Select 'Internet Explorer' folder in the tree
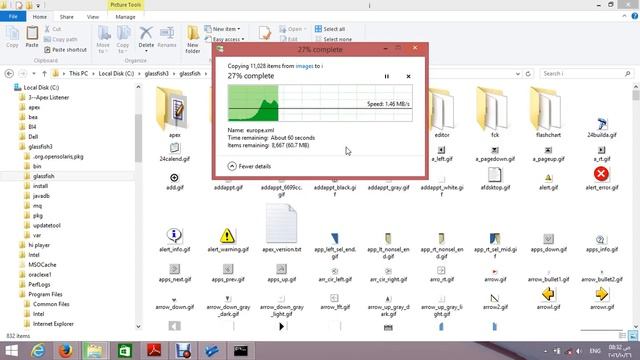This screenshot has height=360, width=640. (53, 324)
